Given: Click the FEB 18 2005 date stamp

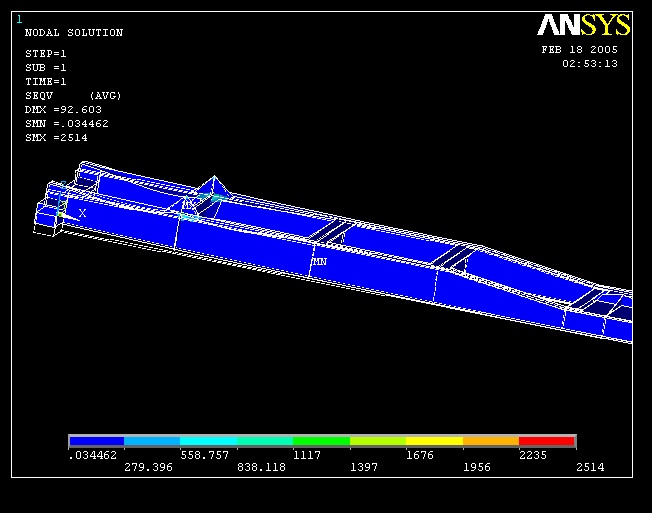Looking at the screenshot, I should click(579, 49).
